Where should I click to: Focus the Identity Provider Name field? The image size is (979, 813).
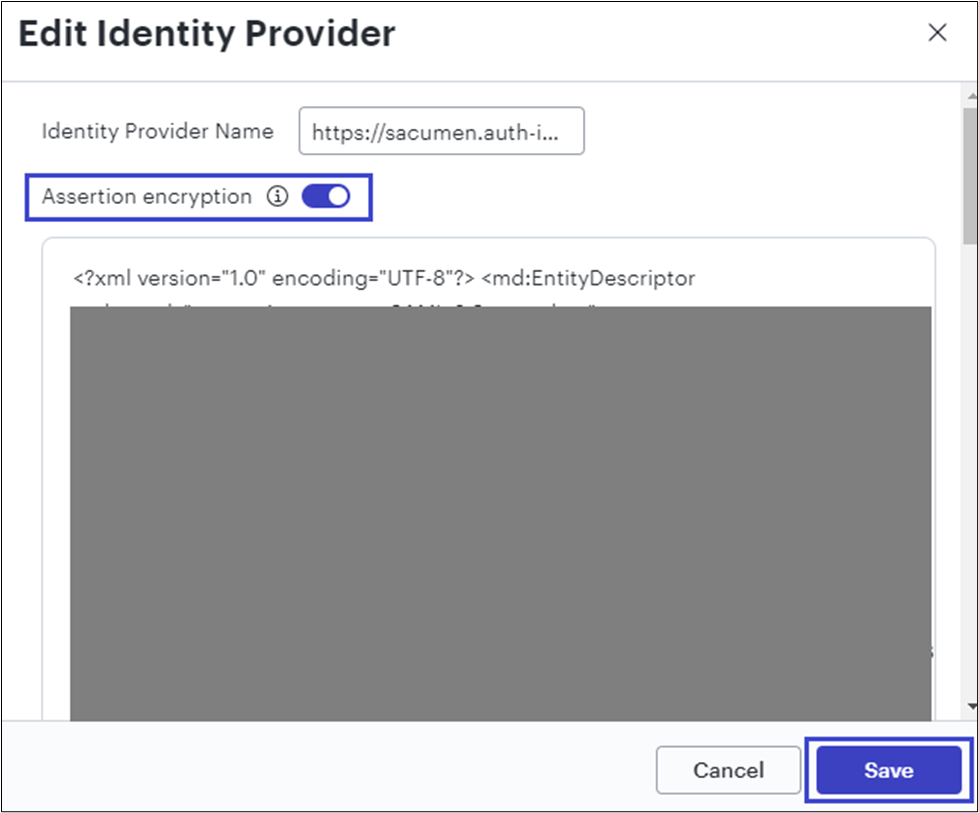pyautogui.click(x=441, y=132)
